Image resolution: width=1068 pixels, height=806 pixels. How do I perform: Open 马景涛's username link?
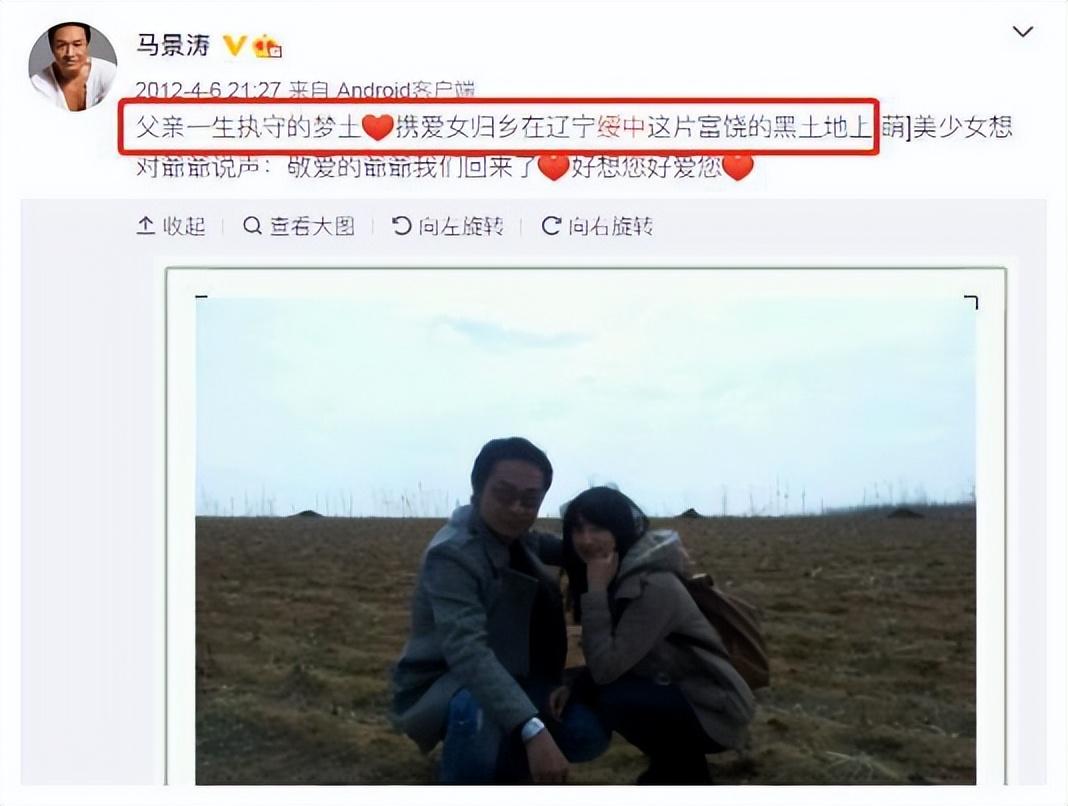click(x=173, y=46)
